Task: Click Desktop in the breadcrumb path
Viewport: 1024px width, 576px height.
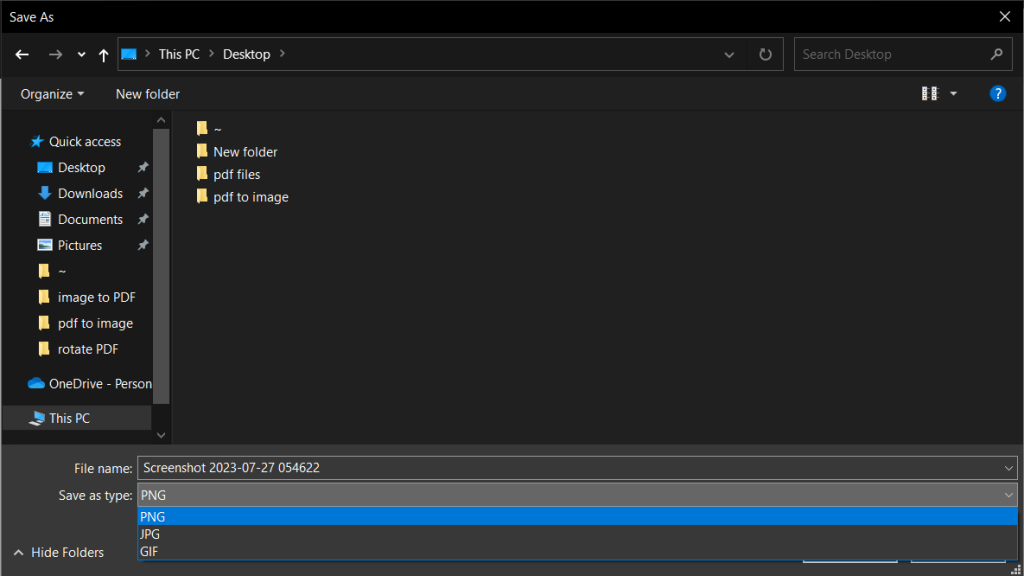Action: point(248,54)
